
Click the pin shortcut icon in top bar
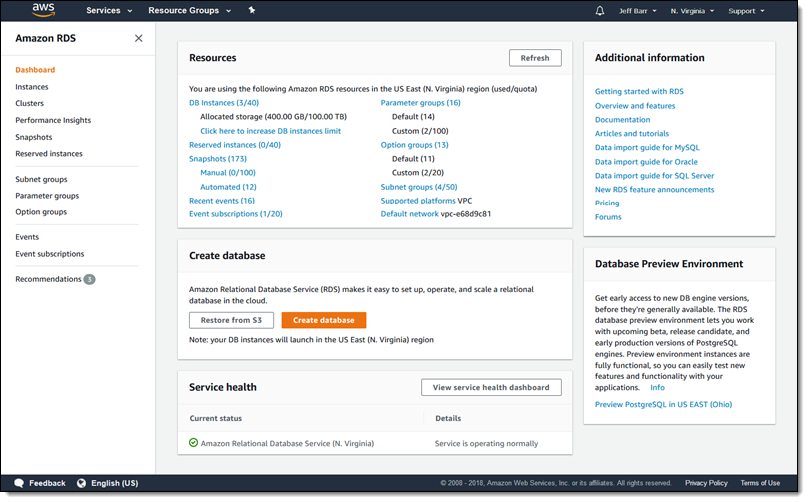click(252, 11)
